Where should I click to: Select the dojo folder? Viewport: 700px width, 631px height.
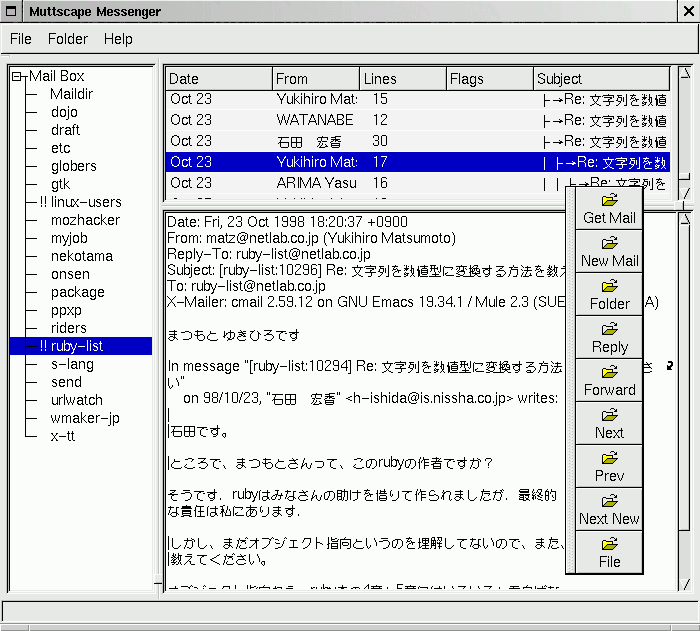pos(64,112)
